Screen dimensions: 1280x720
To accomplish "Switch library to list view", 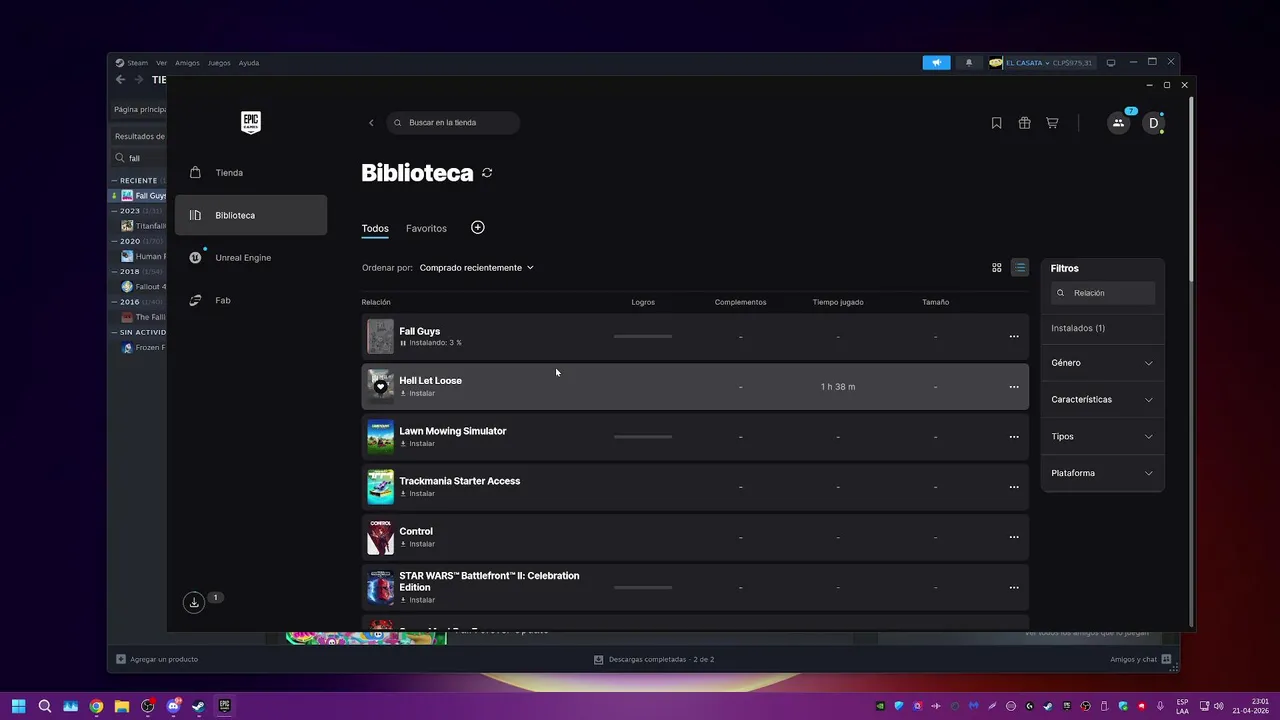I will tap(1019, 267).
